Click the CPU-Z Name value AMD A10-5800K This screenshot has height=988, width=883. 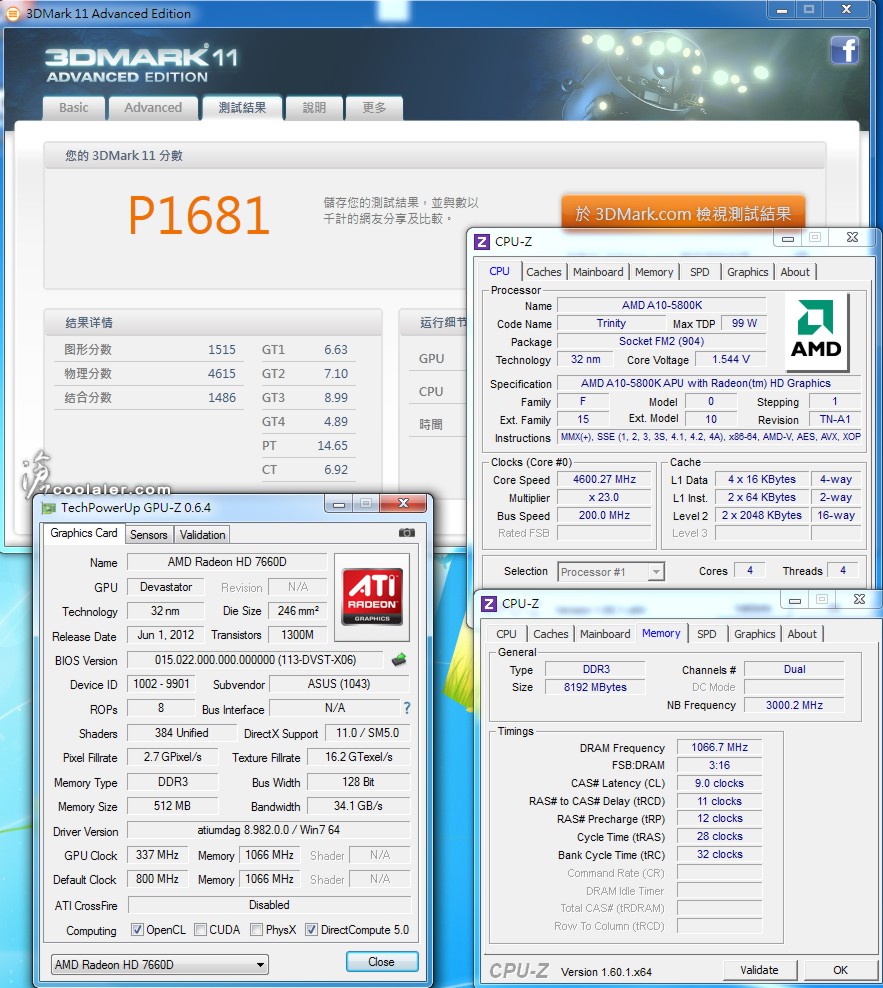662,305
